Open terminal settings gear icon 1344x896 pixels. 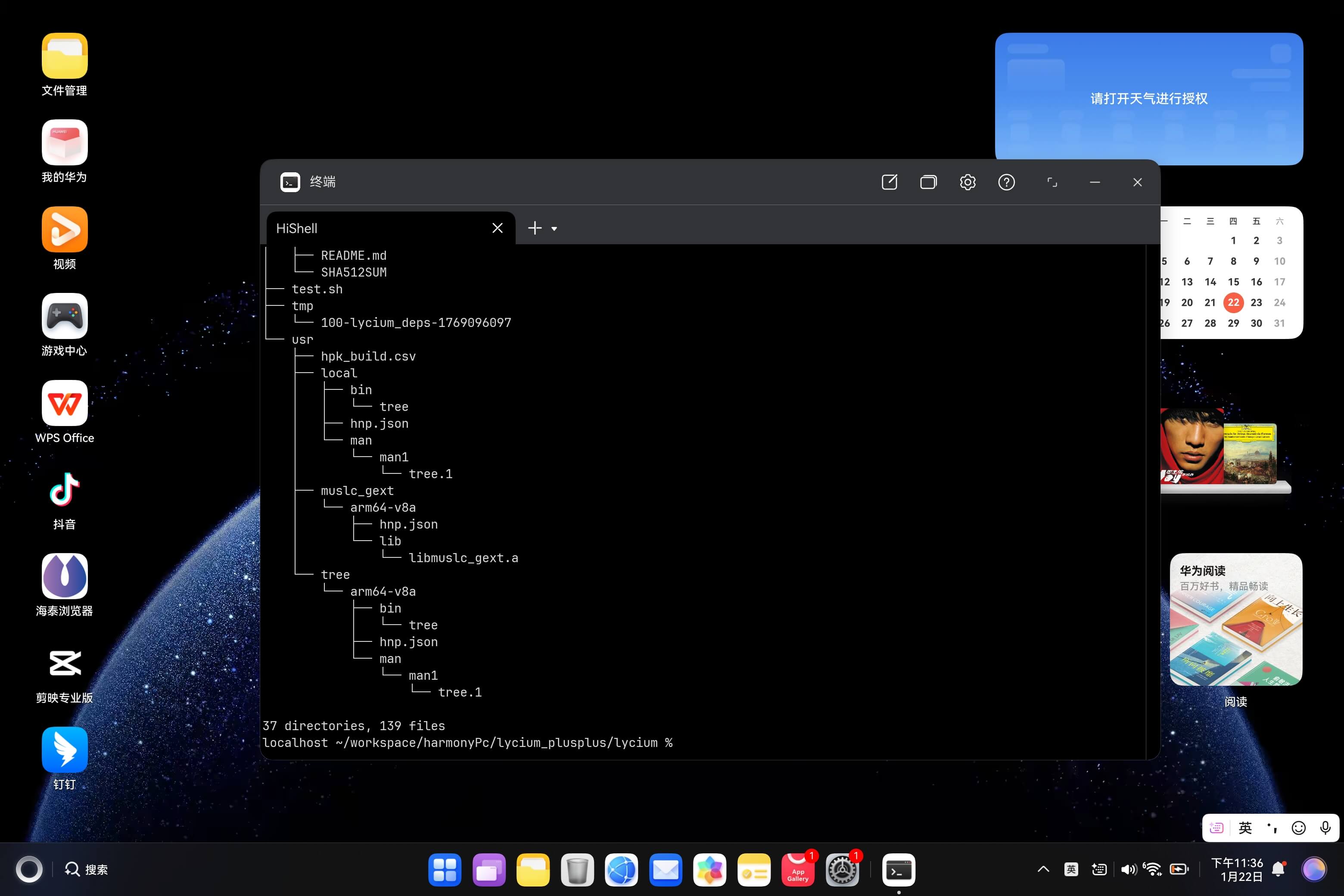pyautogui.click(x=968, y=182)
